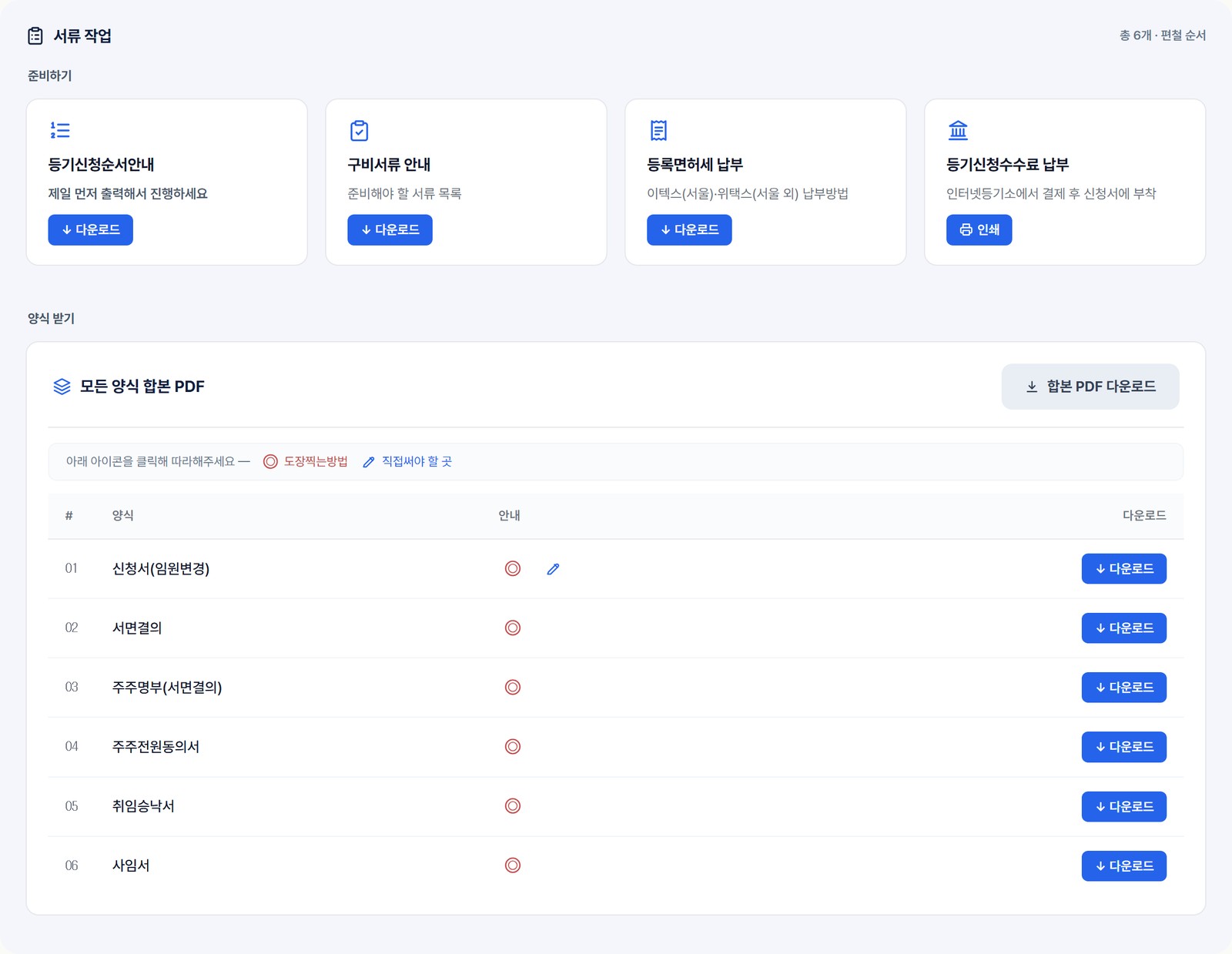Click the 양식 받기 section label
Image resolution: width=1232 pixels, height=954 pixels.
51,318
